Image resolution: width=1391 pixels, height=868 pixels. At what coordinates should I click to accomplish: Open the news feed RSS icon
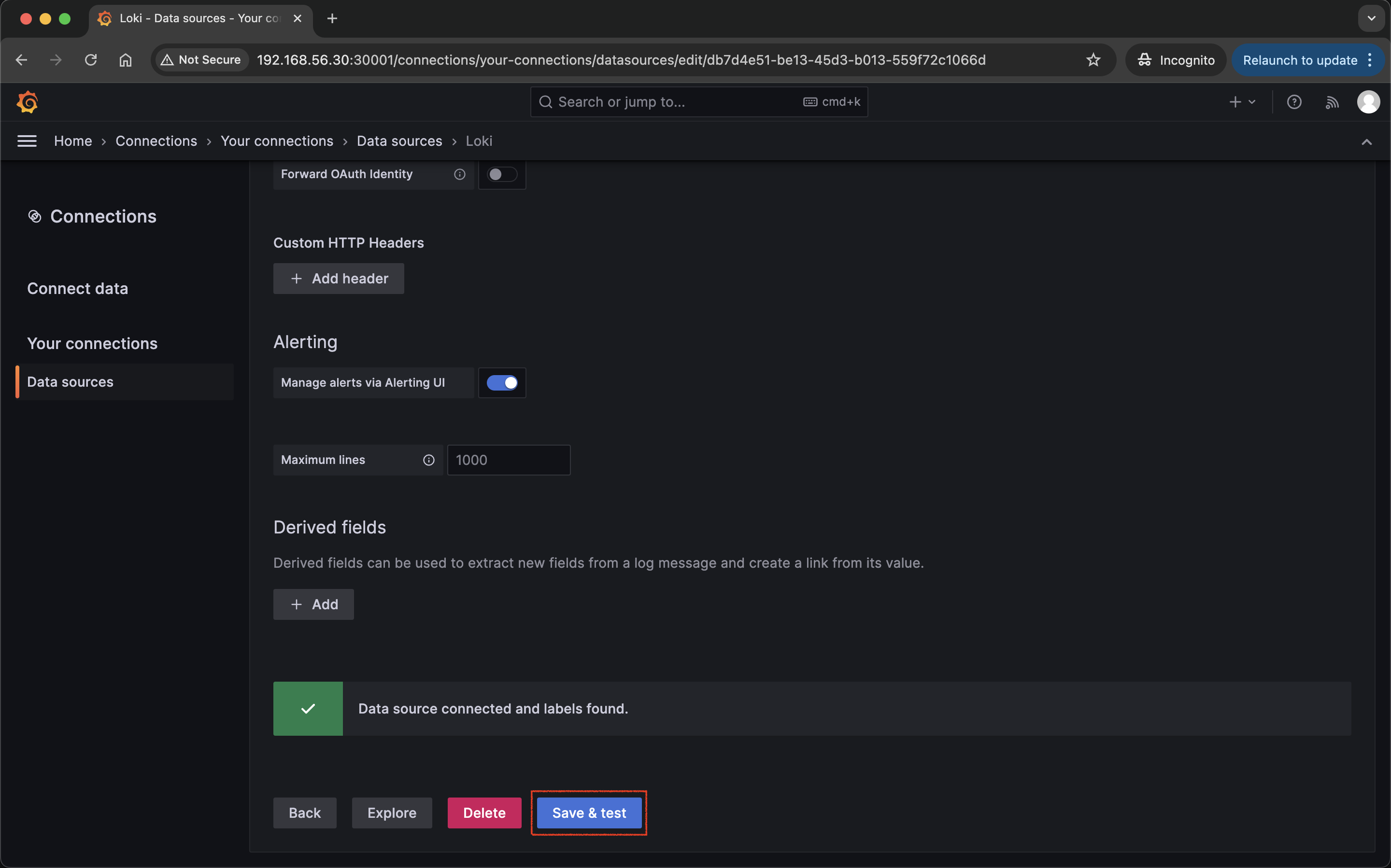coord(1331,102)
